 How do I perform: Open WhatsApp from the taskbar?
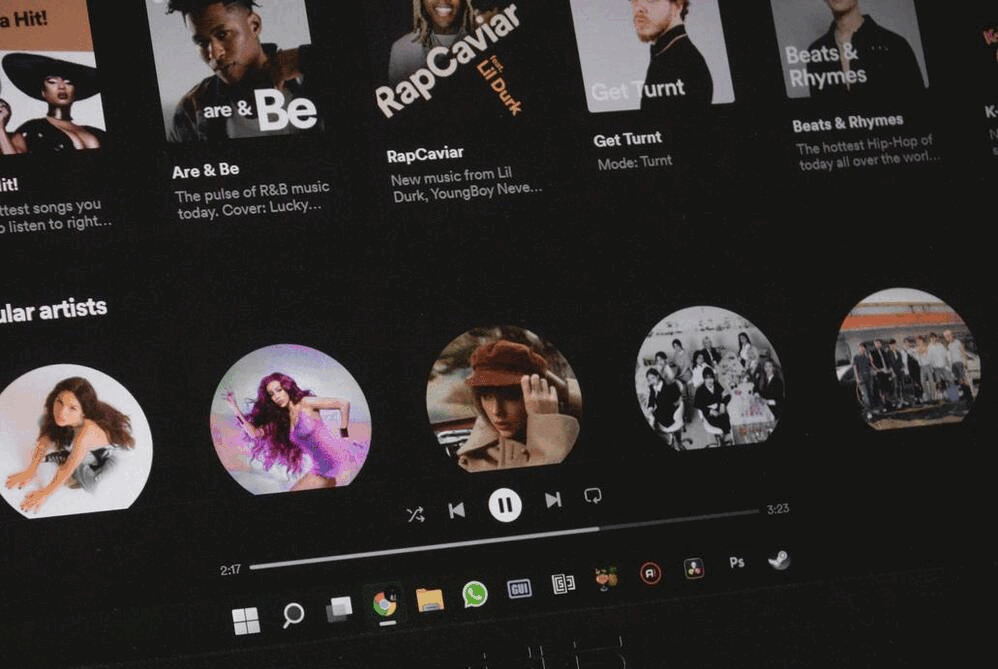click(x=475, y=594)
